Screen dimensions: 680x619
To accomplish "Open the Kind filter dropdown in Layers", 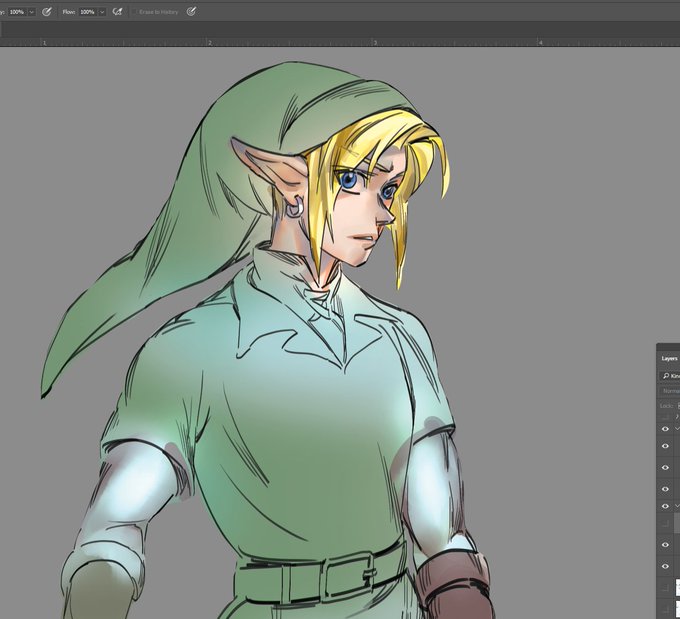I will (x=670, y=376).
